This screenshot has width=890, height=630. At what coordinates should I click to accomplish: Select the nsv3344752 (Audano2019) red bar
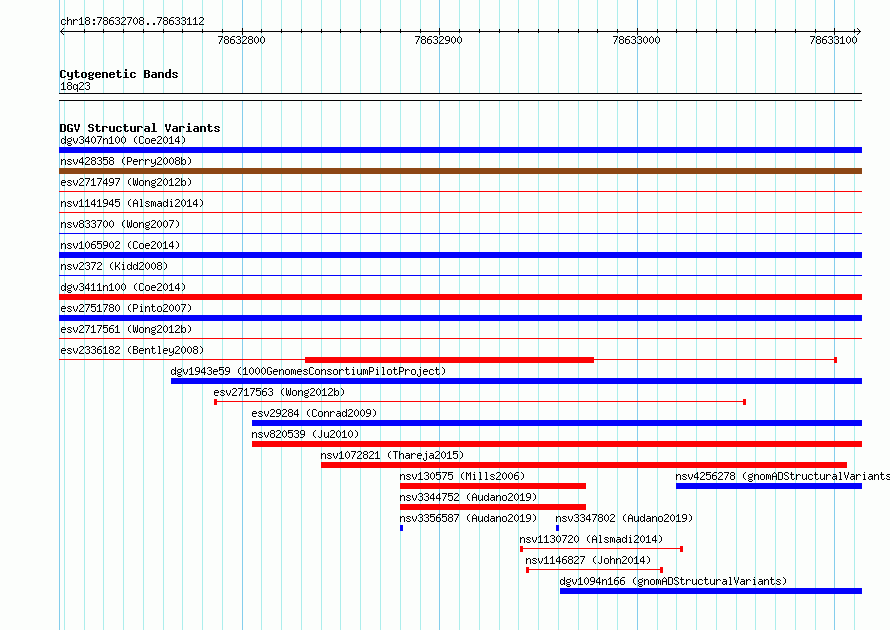click(x=493, y=507)
